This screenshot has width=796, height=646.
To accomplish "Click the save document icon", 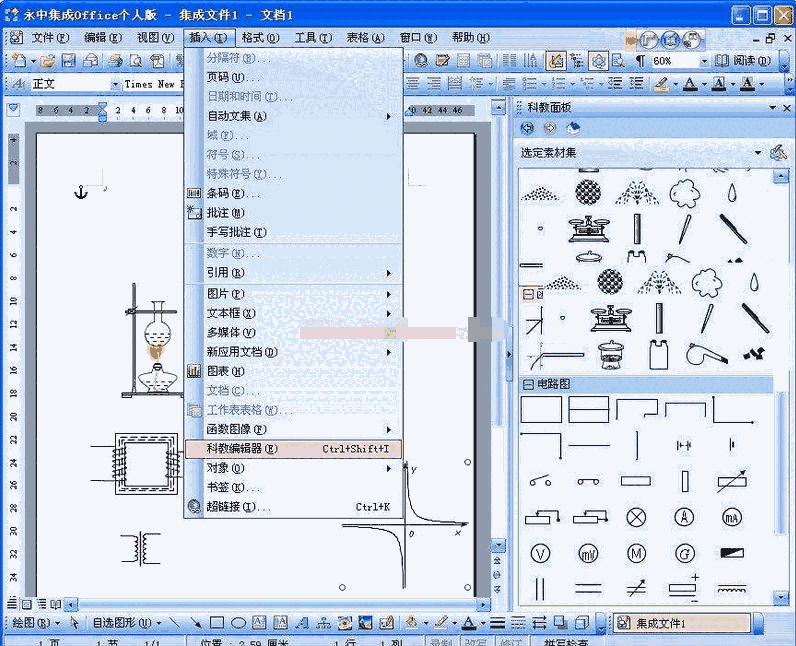I will point(69,61).
